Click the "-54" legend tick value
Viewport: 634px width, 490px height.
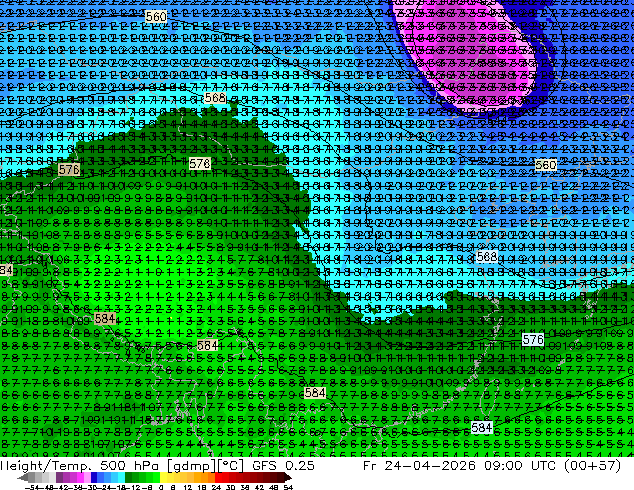(32, 487)
